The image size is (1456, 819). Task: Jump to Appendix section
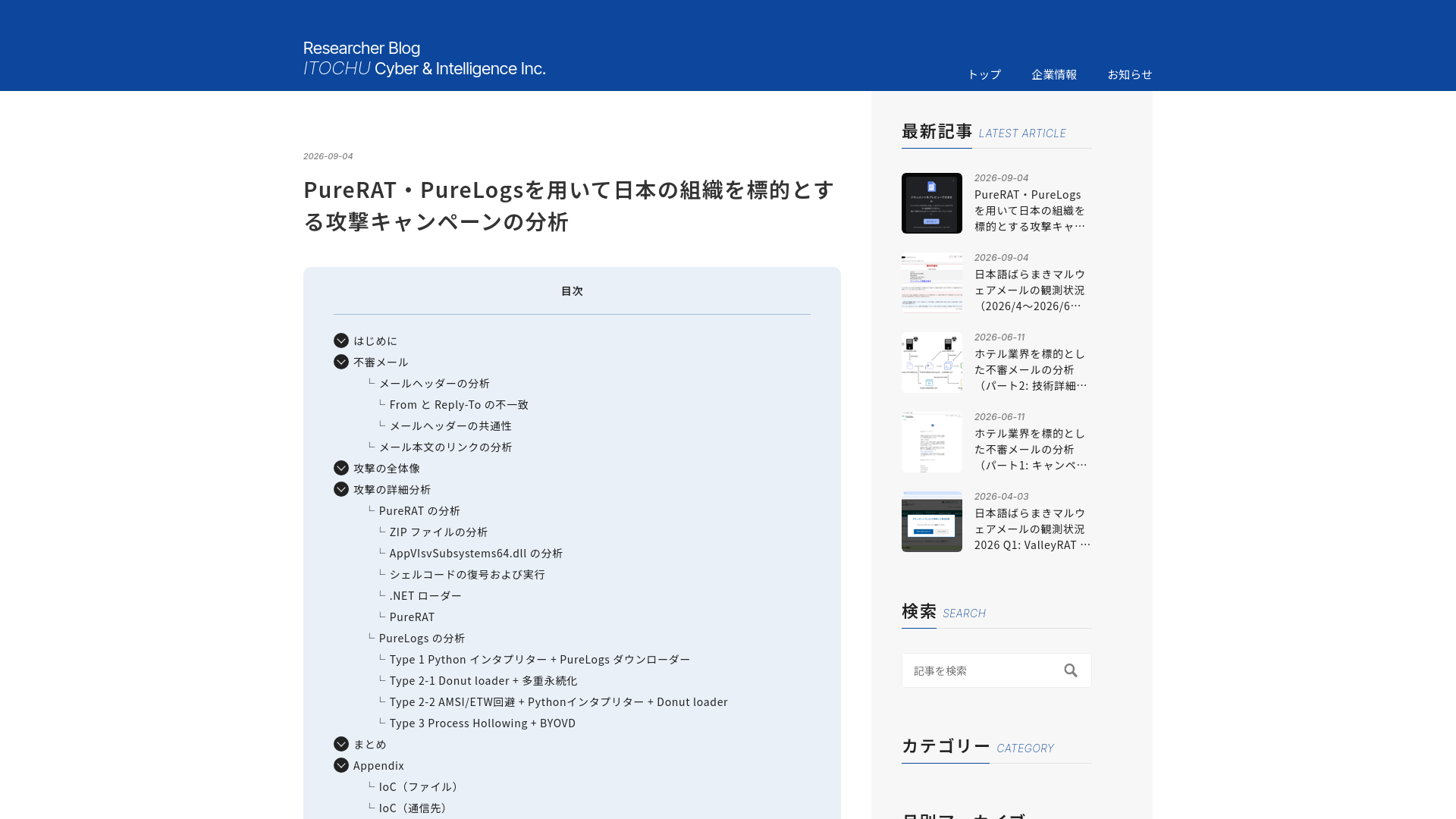click(378, 765)
